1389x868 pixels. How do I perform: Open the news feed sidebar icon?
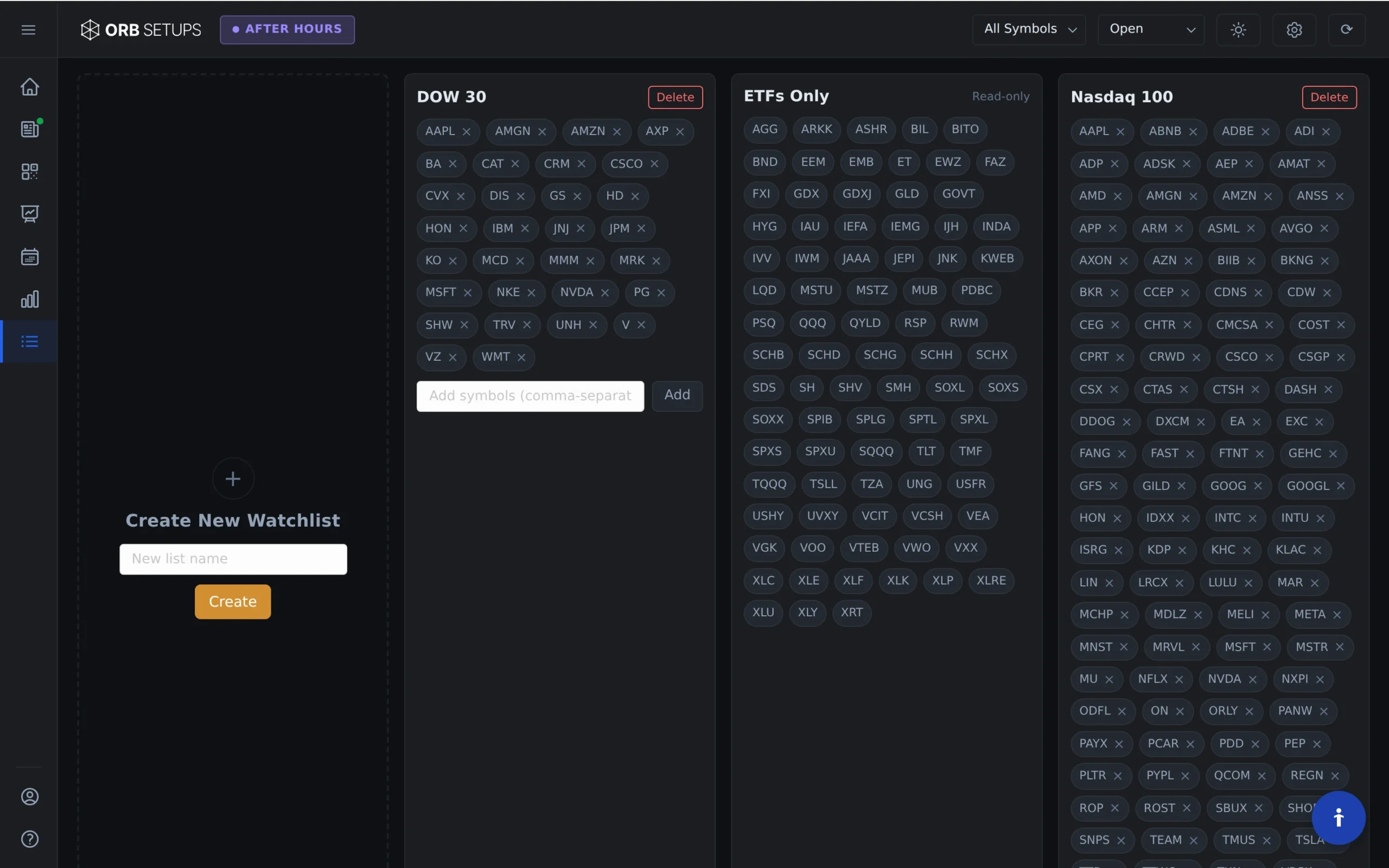tap(30, 129)
